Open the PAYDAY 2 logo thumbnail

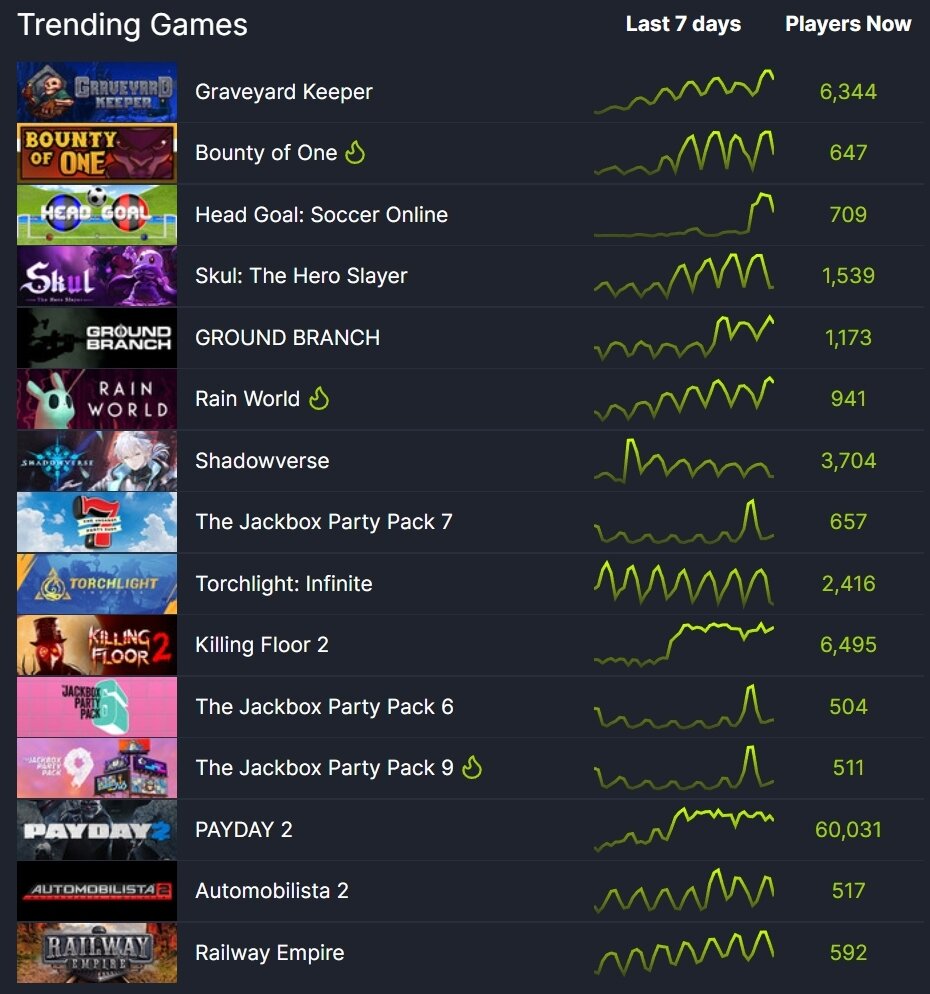[x=97, y=830]
